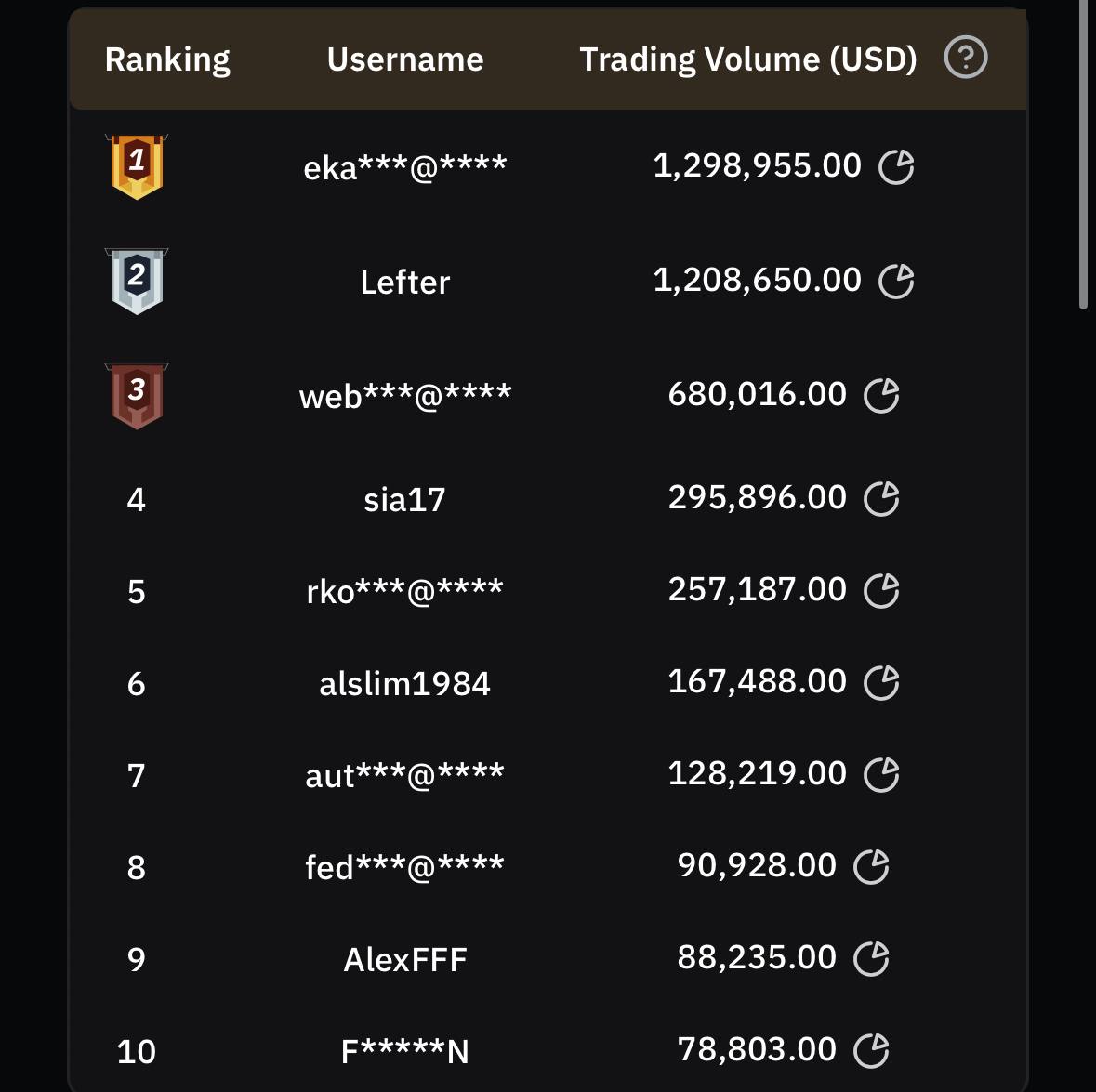The width and height of the screenshot is (1096, 1092).
Task: Click the vertical scrollbar on the right edge
Action: click(x=1083, y=153)
